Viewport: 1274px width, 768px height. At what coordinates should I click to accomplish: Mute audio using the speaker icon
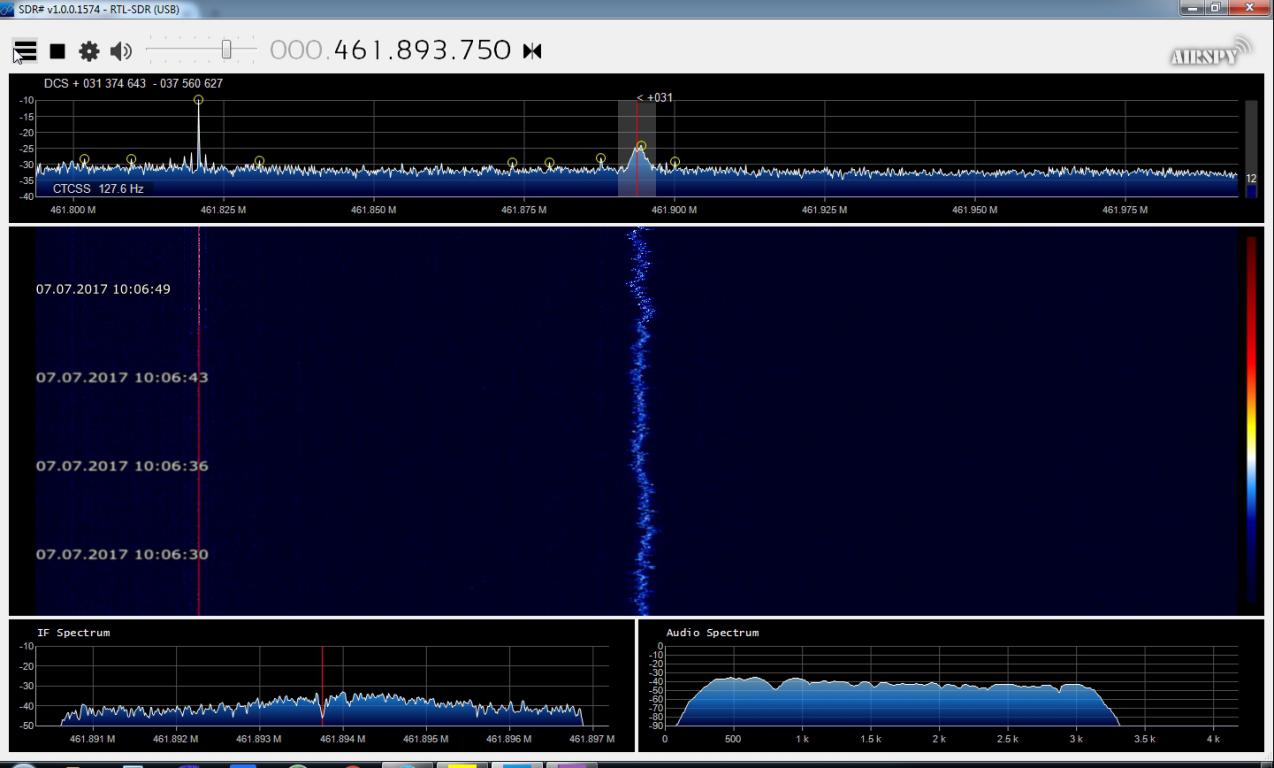[121, 51]
